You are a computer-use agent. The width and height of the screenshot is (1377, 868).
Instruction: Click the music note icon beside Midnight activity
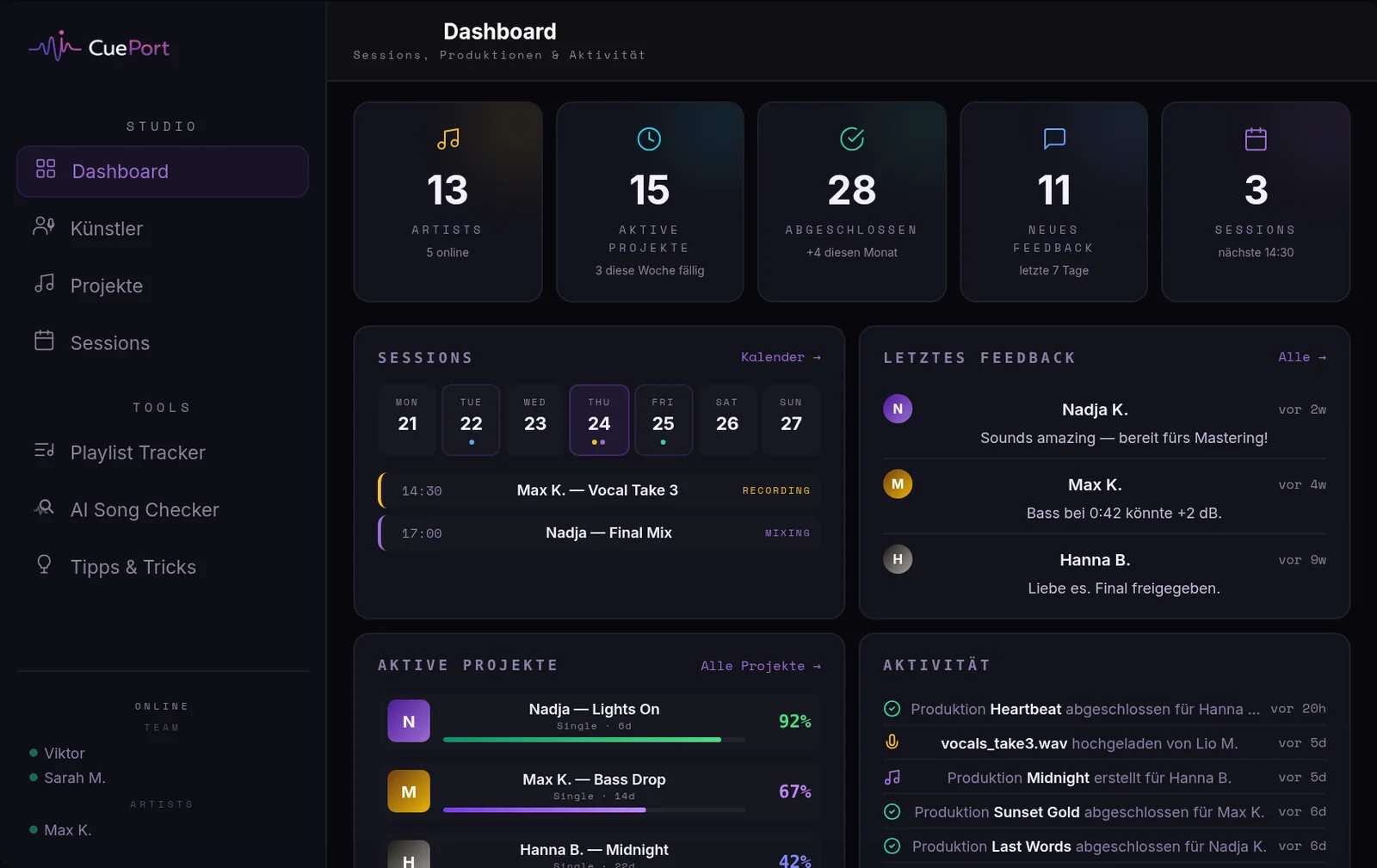click(892, 777)
